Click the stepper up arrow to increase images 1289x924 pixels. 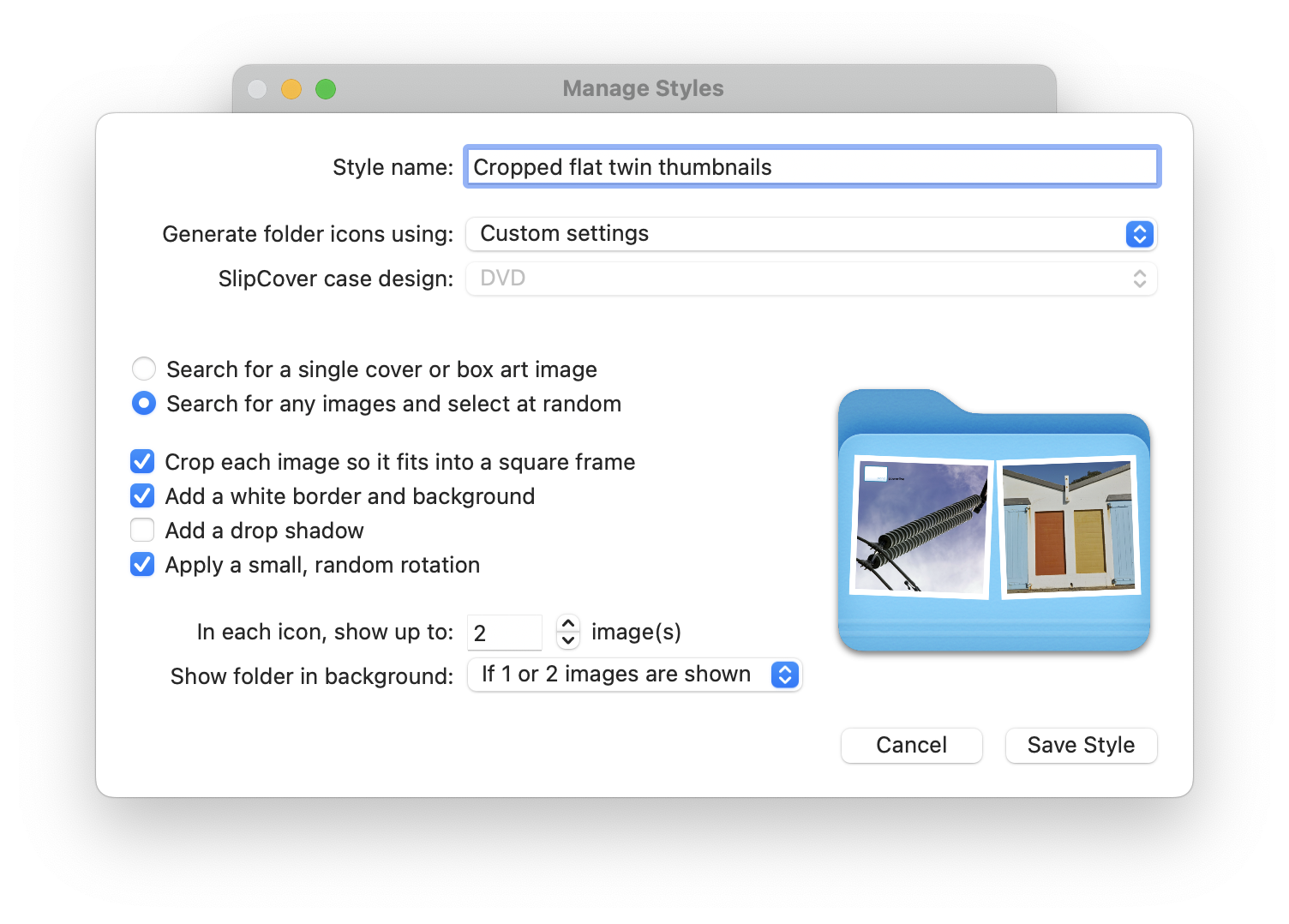567,624
